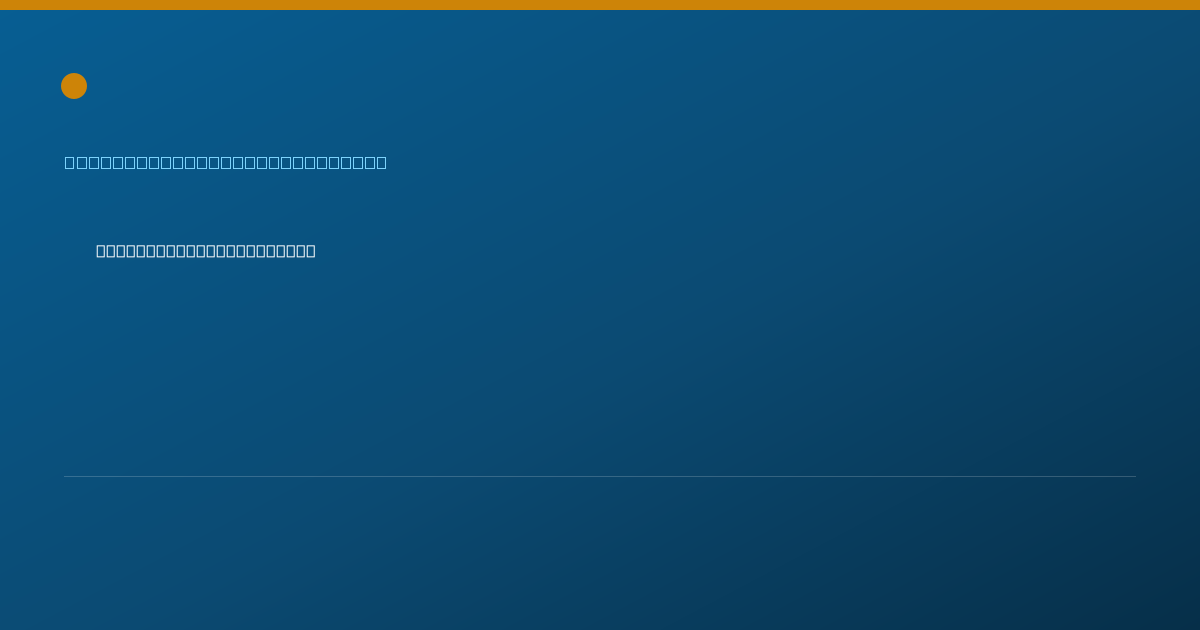Click left end of the divider line
The image size is (1200, 630).
[66, 476]
